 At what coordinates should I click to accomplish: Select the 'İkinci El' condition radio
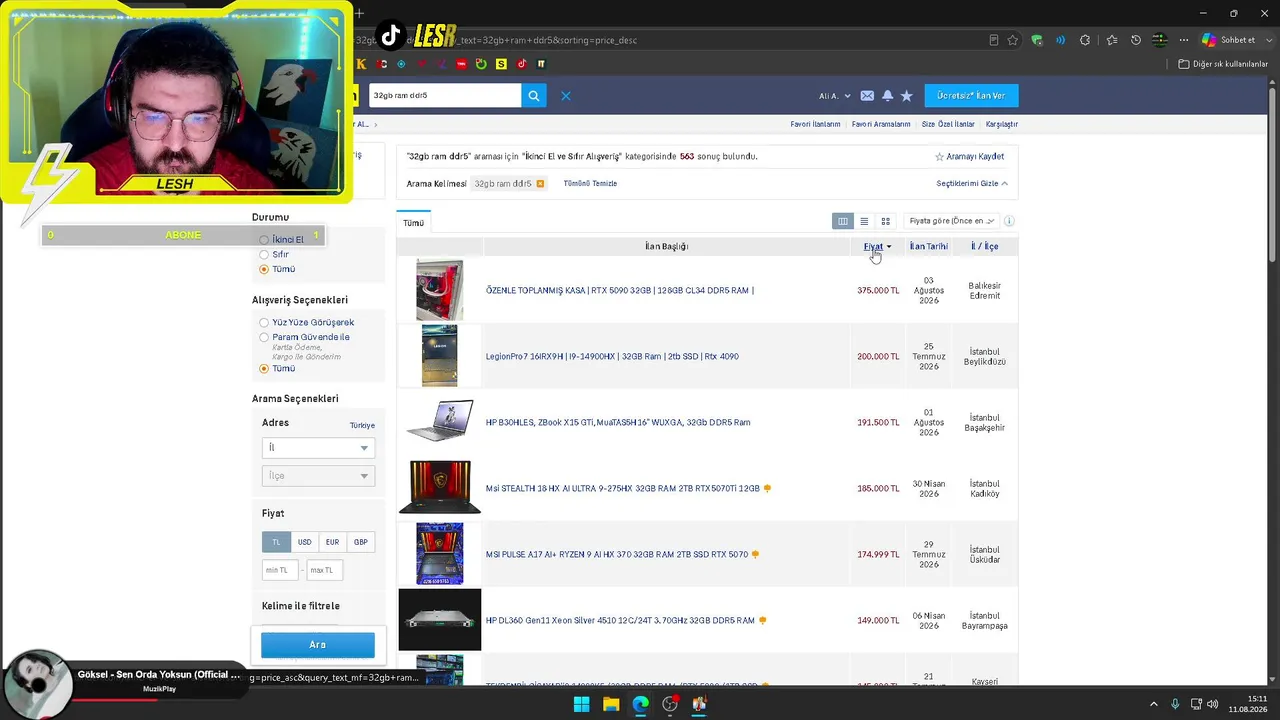264,240
